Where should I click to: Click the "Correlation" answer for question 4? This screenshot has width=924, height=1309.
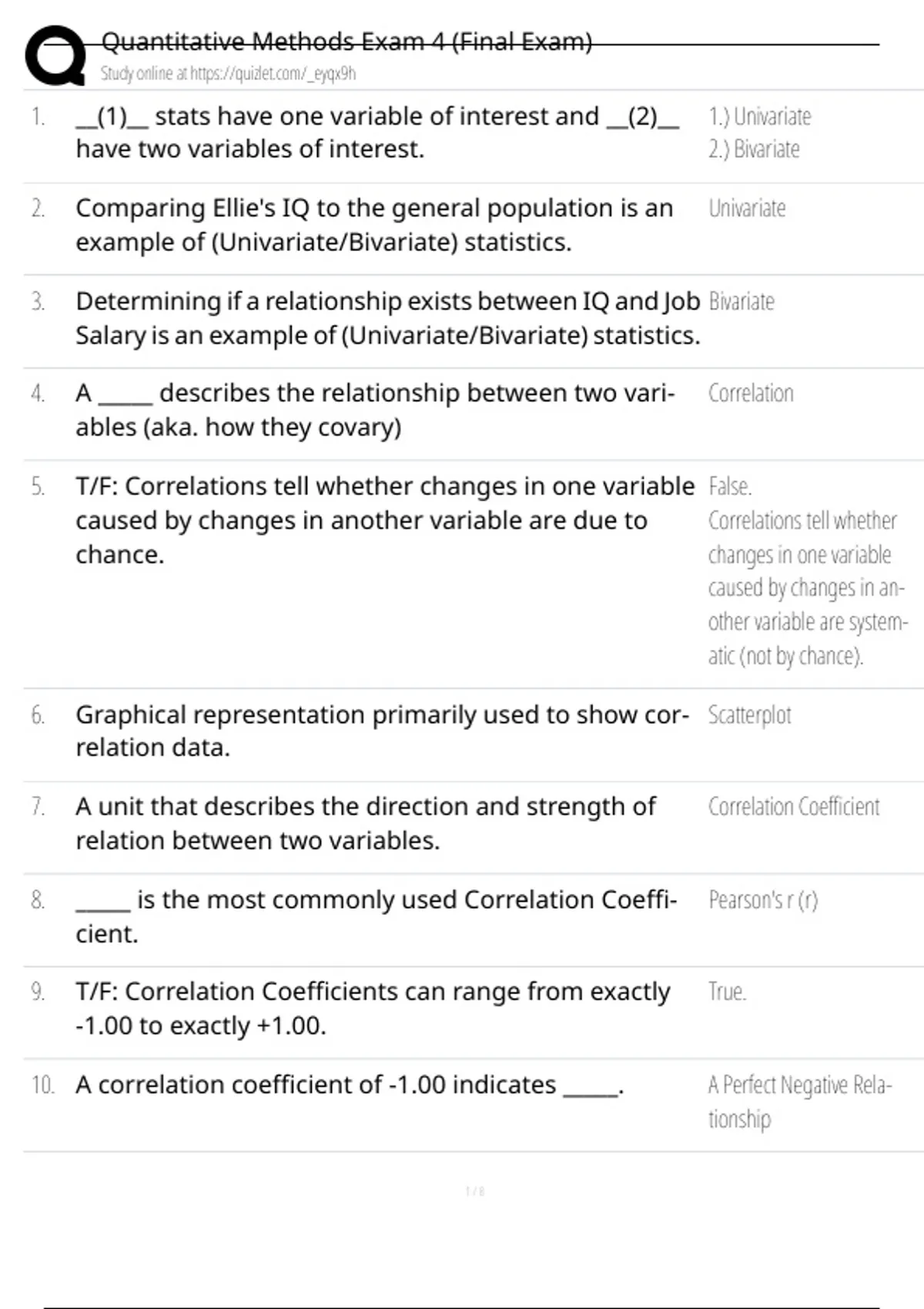click(x=751, y=393)
